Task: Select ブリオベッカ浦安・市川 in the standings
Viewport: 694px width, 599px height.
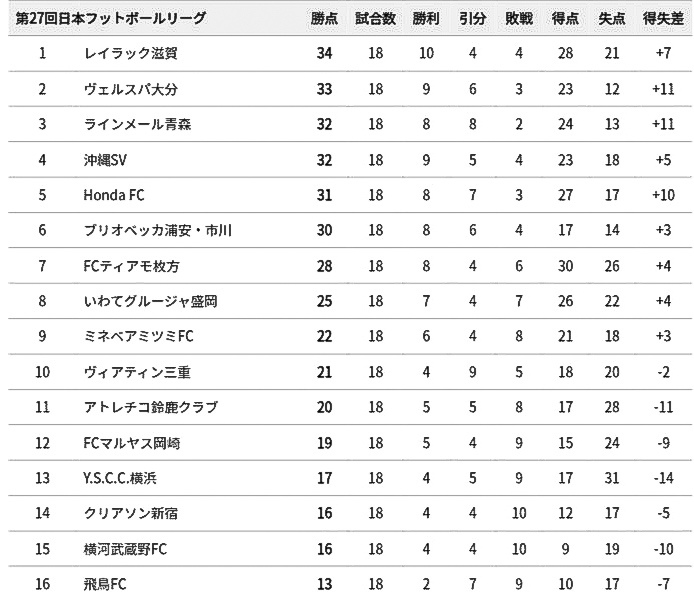Action: point(158,230)
